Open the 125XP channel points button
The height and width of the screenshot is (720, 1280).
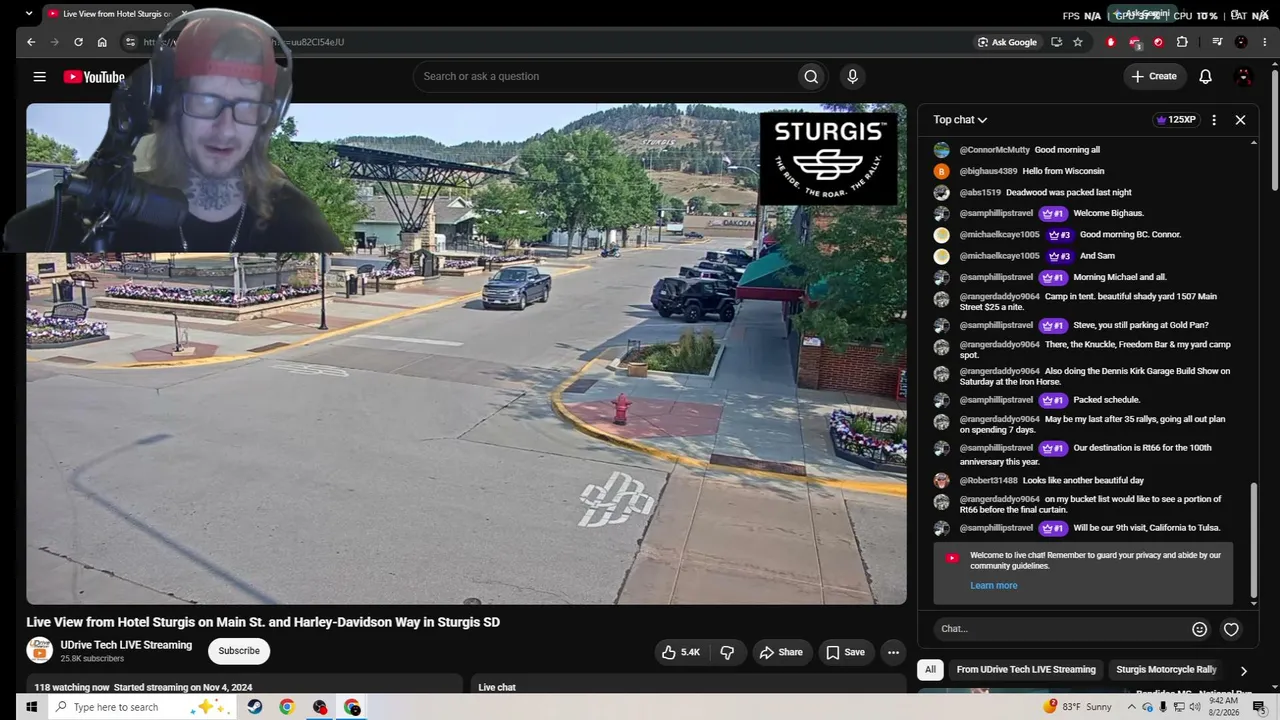1176,120
